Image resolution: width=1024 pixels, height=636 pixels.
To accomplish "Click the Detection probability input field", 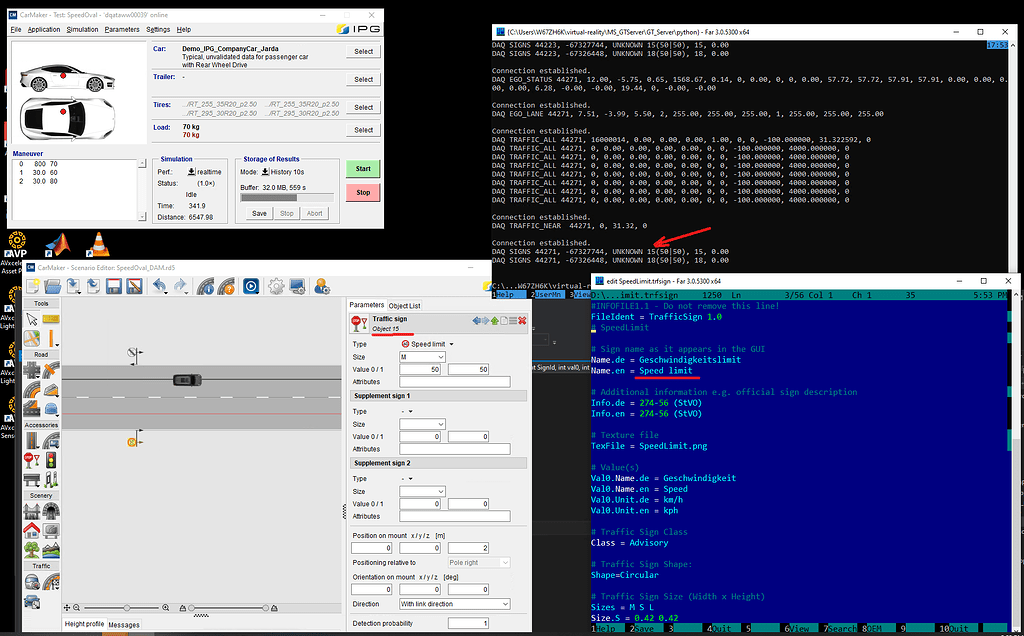I will (454, 624).
